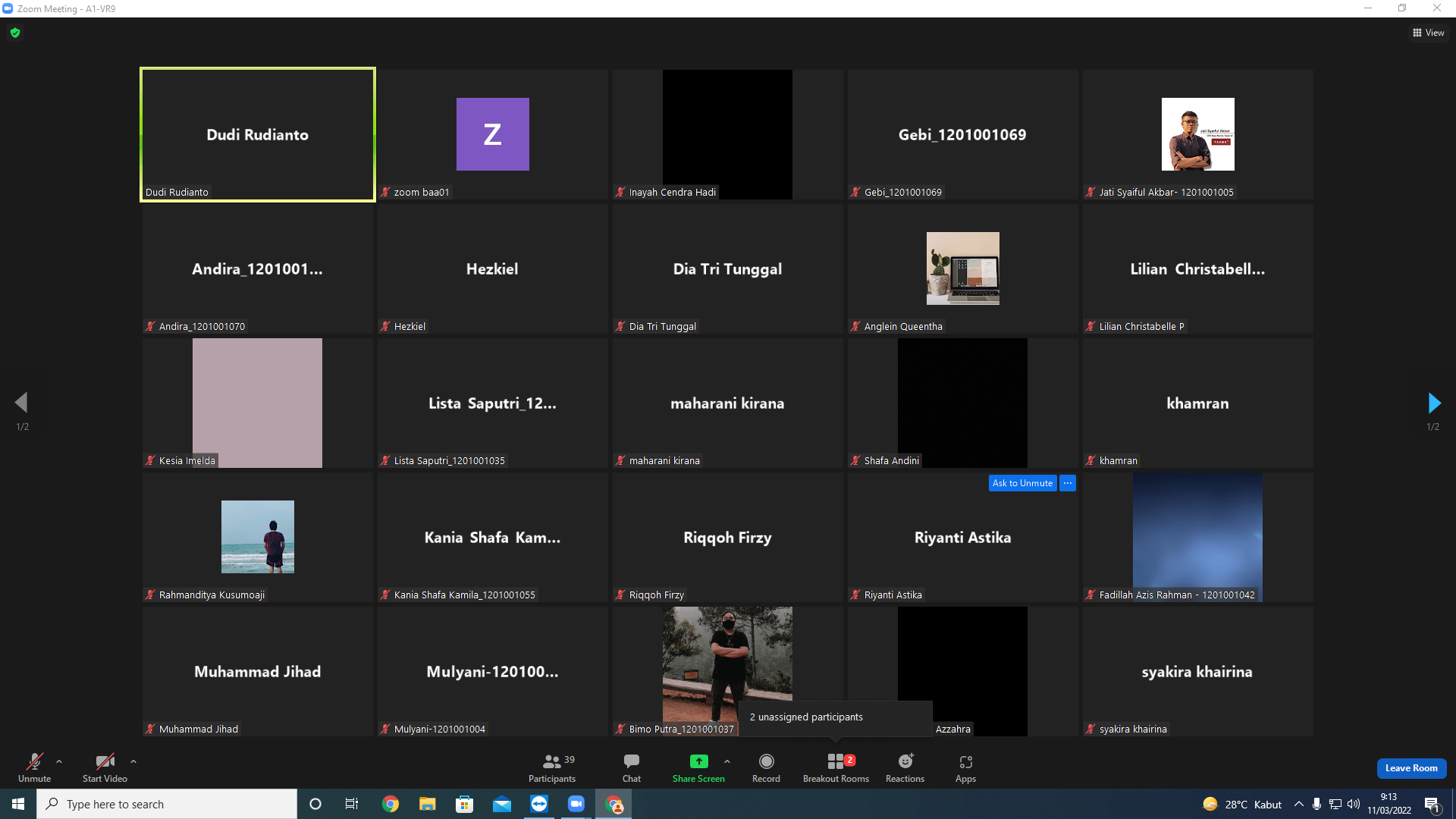The height and width of the screenshot is (819, 1456).
Task: Click the Dia Tri Tunggal name label
Action: click(662, 327)
